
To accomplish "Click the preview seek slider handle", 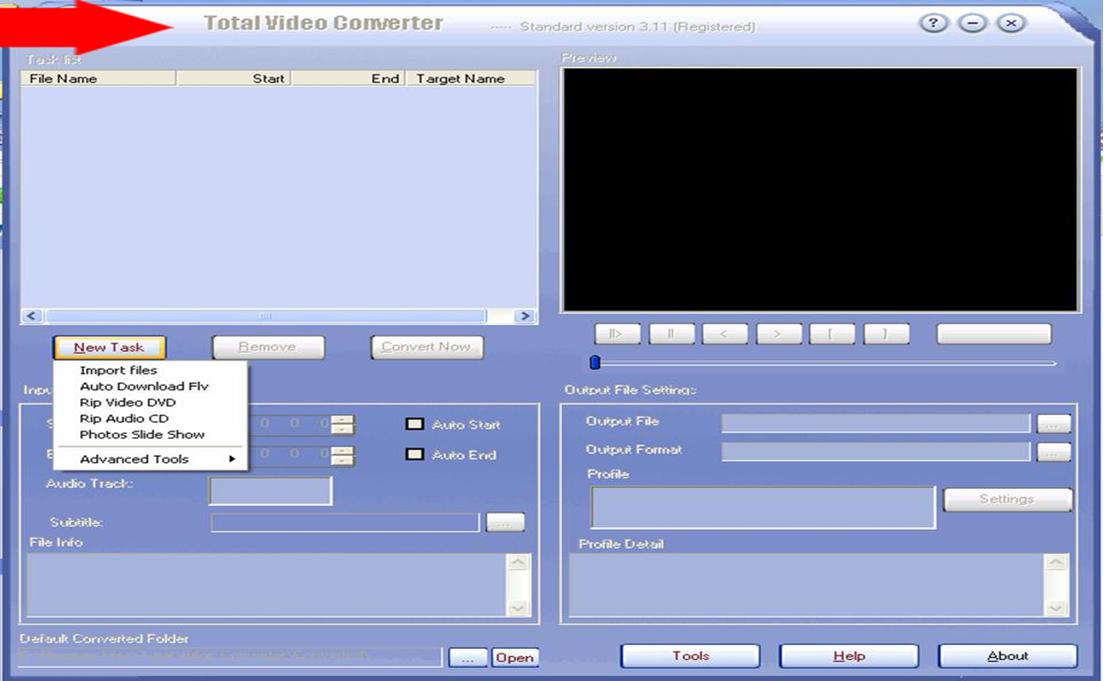I will 595,362.
